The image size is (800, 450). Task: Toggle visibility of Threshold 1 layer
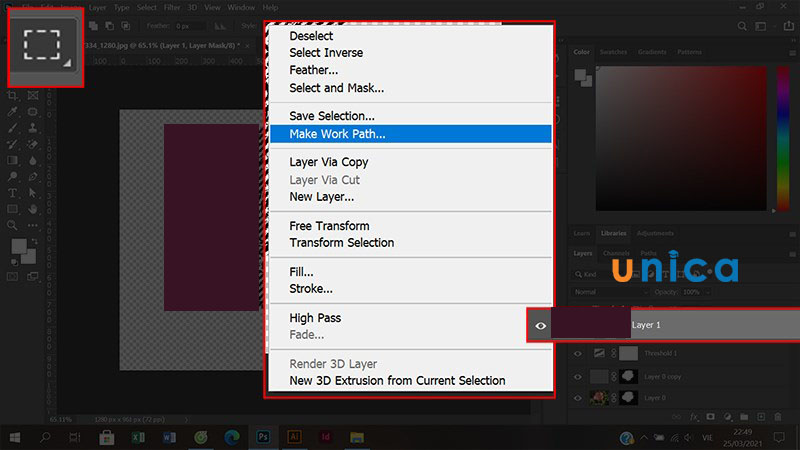click(x=578, y=354)
